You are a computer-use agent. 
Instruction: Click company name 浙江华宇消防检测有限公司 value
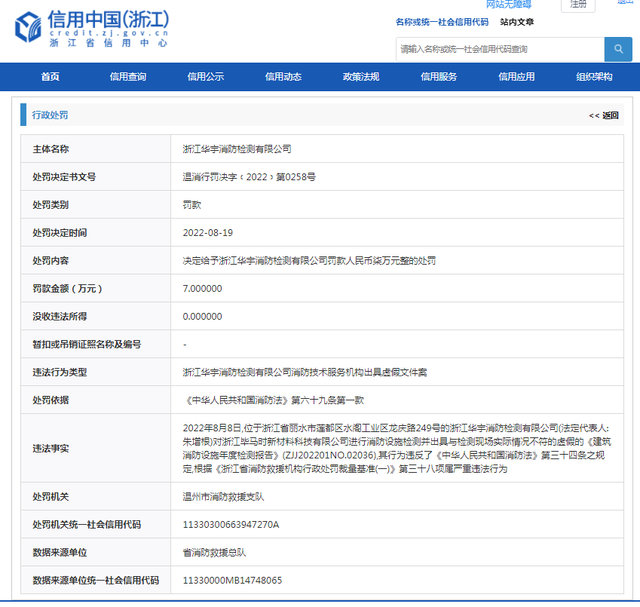(x=237, y=149)
